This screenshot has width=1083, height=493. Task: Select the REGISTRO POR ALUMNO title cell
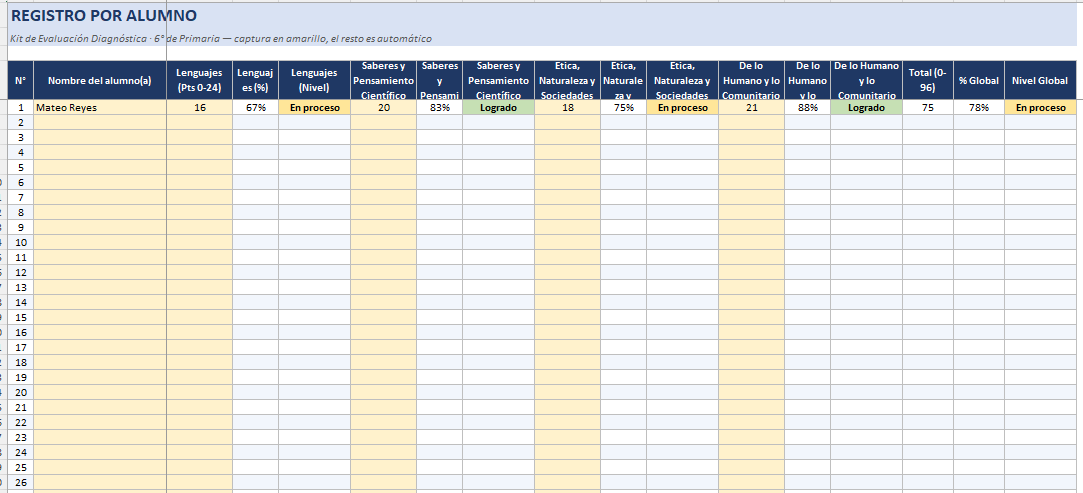[104, 16]
